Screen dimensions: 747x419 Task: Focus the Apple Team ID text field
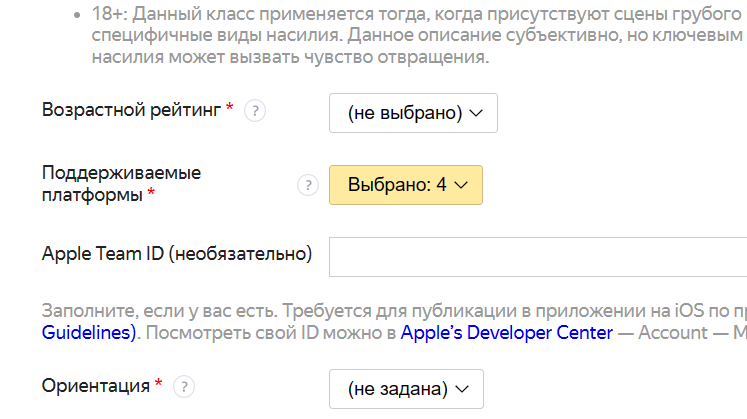click(538, 257)
